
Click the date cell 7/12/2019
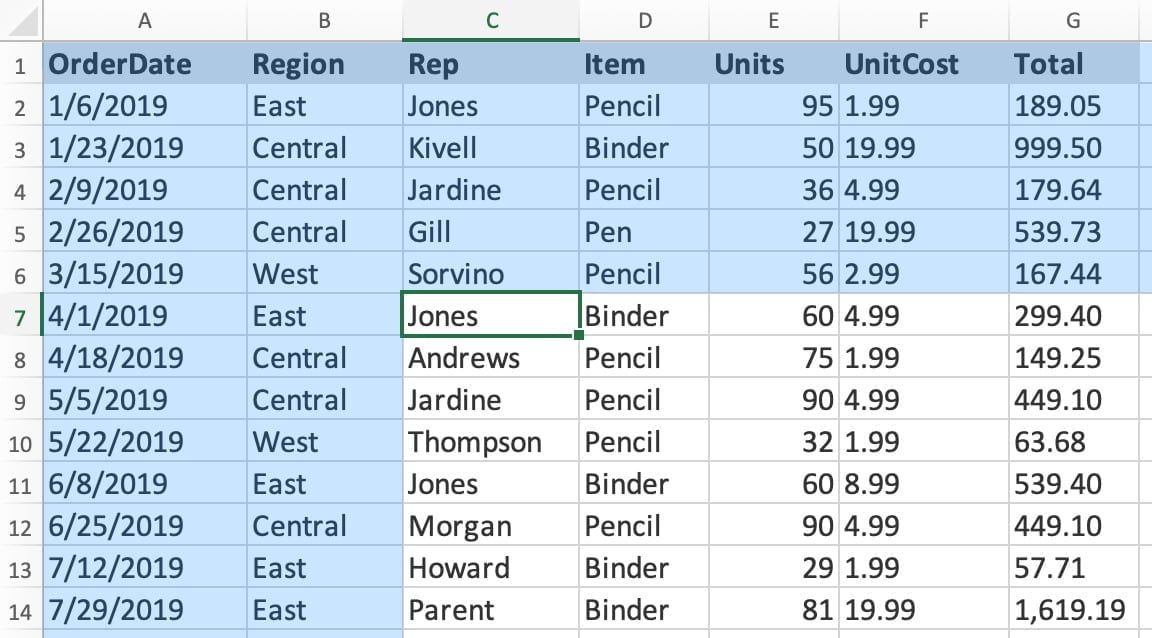point(145,568)
